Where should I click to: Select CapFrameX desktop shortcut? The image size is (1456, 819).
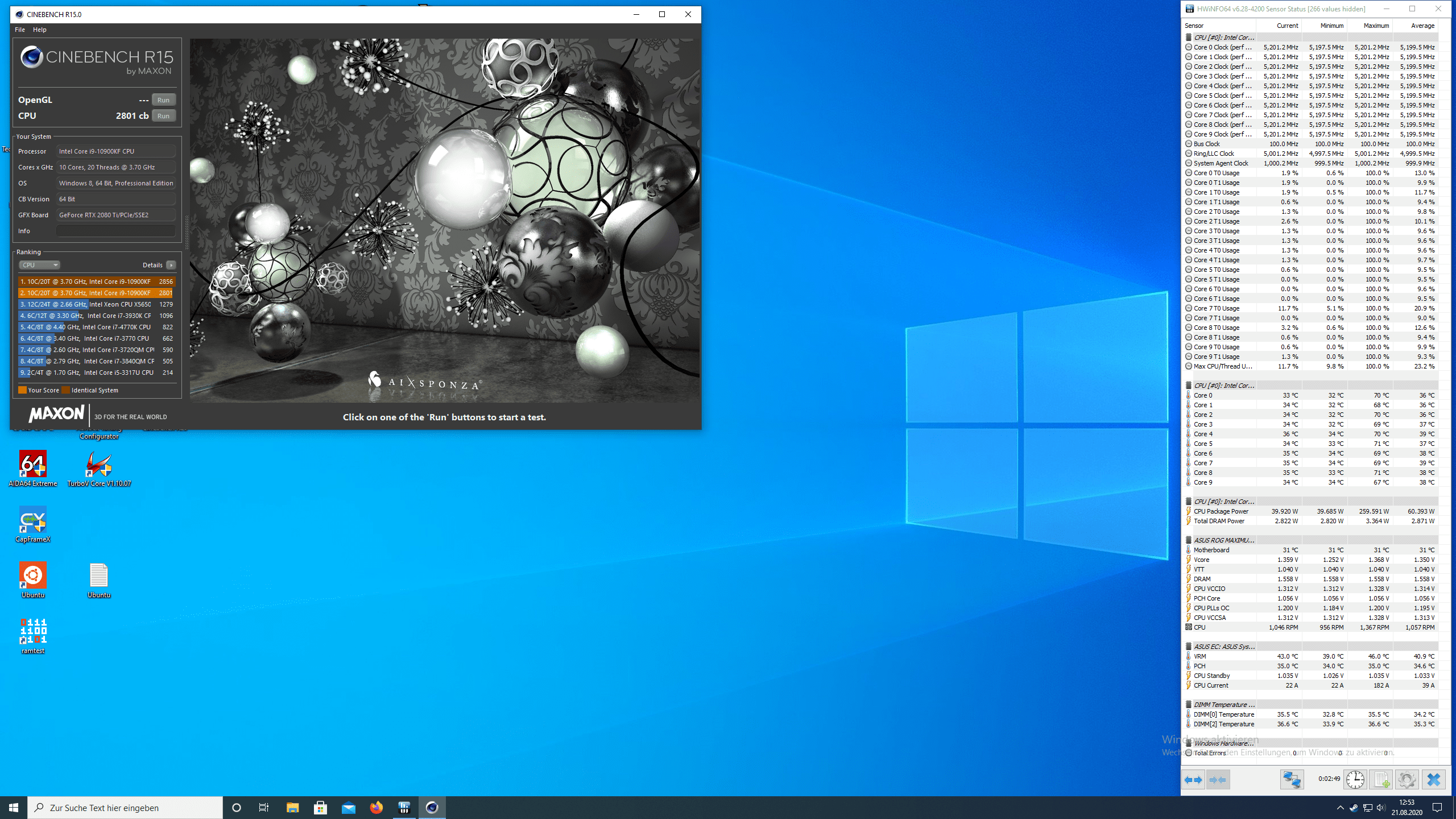tap(33, 524)
